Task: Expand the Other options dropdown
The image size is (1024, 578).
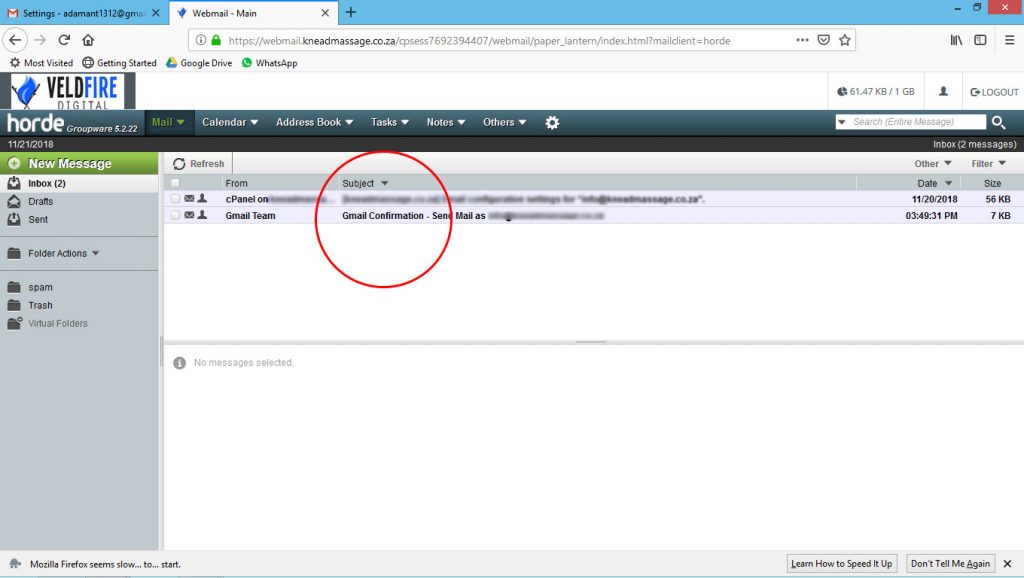Action: tap(933, 164)
